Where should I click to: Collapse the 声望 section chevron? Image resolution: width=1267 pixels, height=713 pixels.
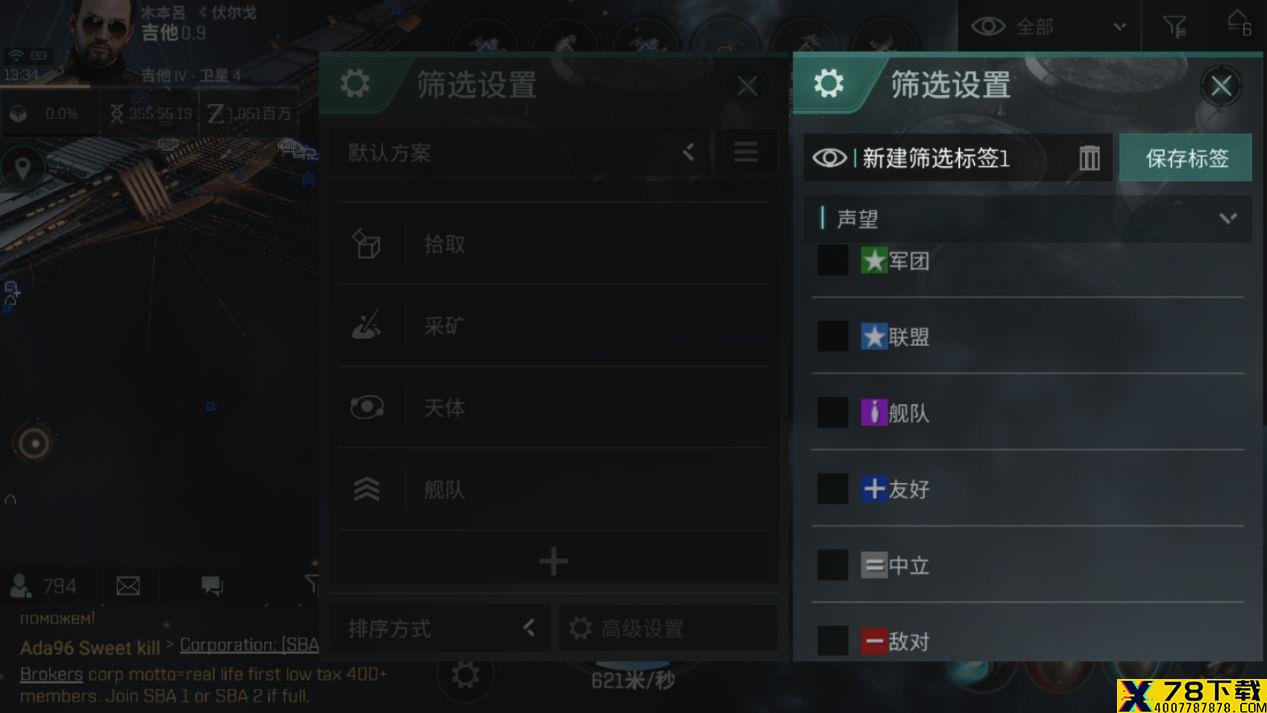1228,218
